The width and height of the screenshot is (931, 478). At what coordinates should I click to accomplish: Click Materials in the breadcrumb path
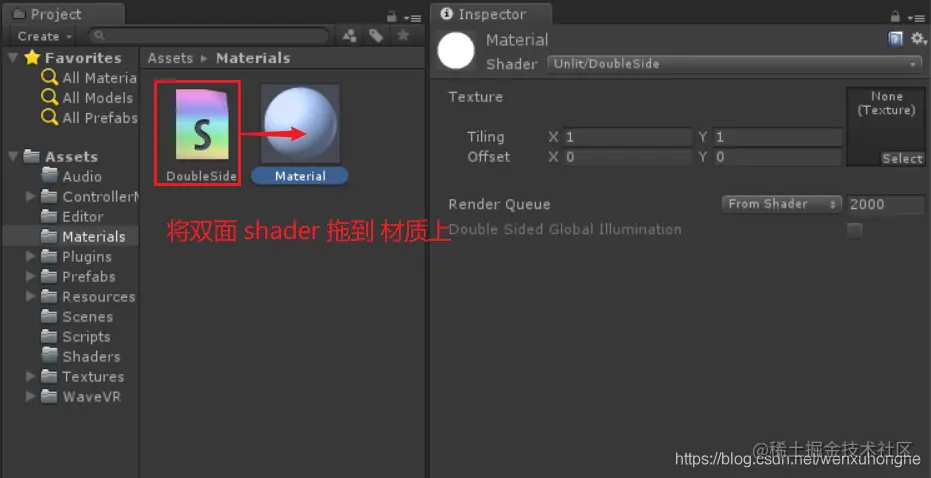254,58
